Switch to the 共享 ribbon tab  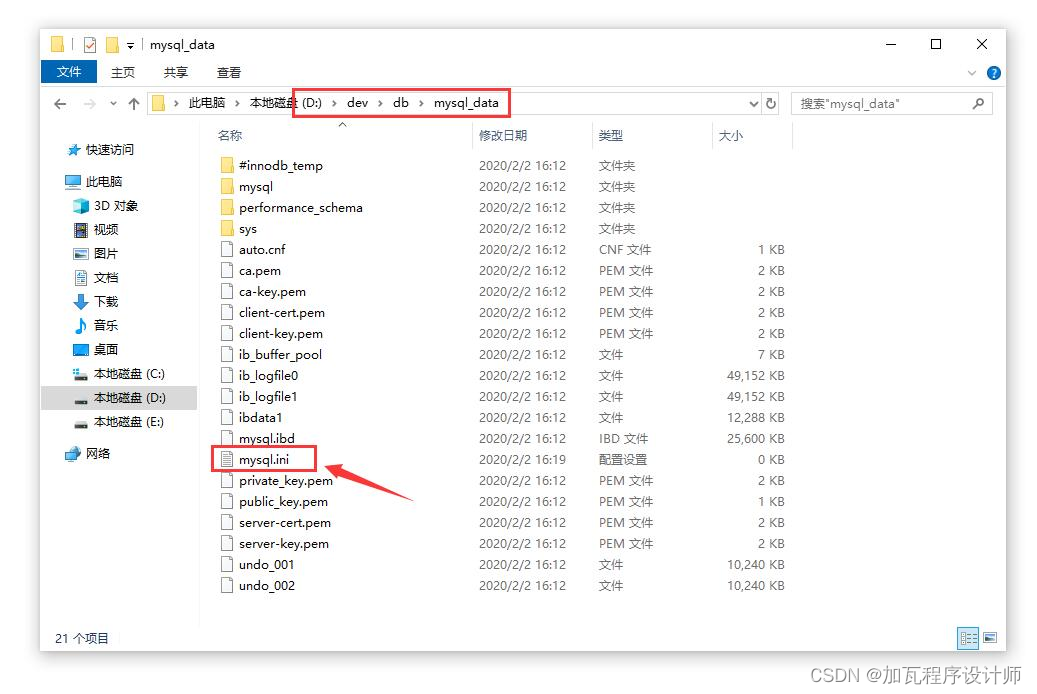[x=175, y=72]
